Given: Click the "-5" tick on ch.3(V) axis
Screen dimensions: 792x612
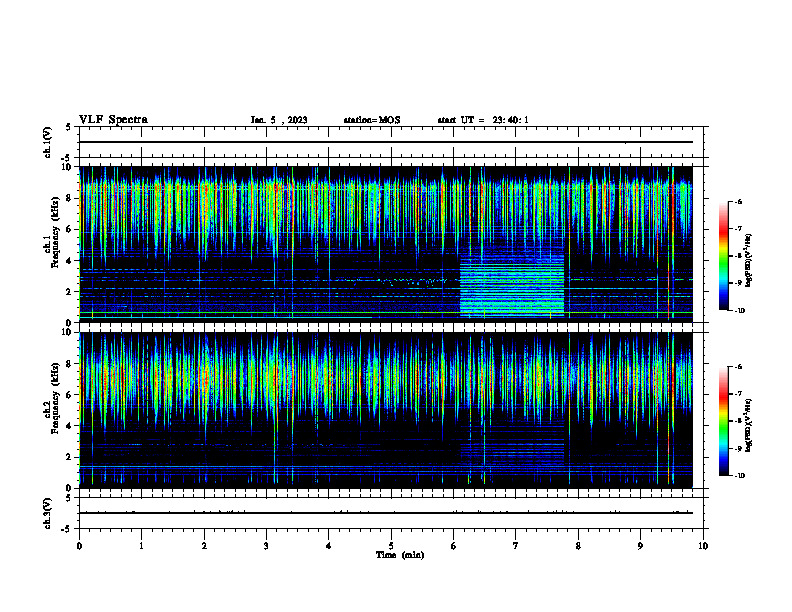Looking at the screenshot, I should (67, 529).
